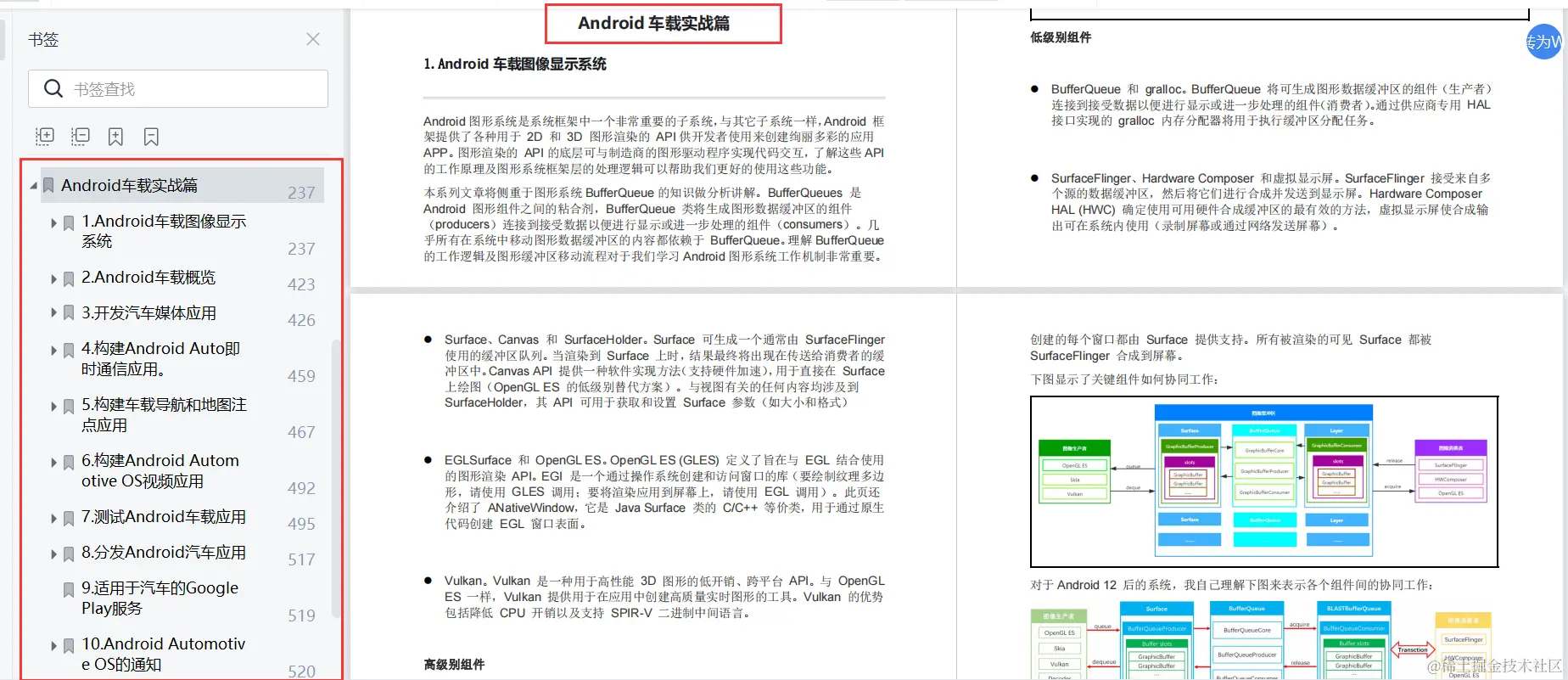
Task: Expand the 4.构建Android Auto即时通信应用 bookmark
Action: click(54, 351)
